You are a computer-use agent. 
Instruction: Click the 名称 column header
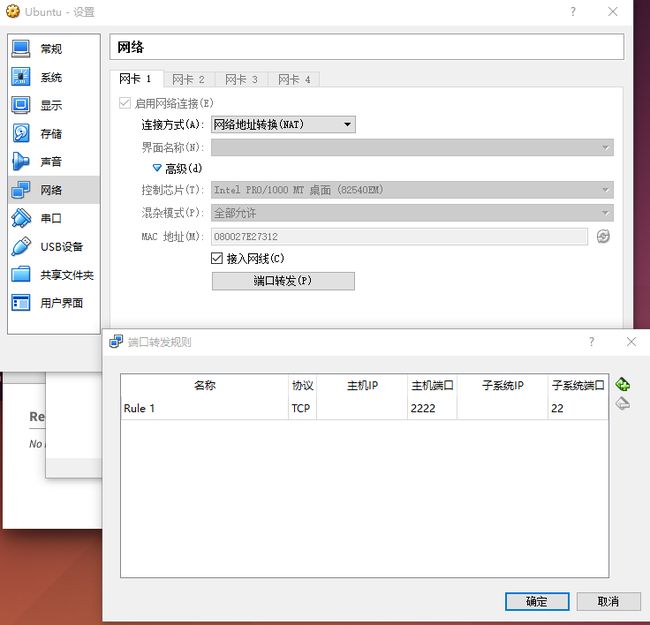click(205, 385)
